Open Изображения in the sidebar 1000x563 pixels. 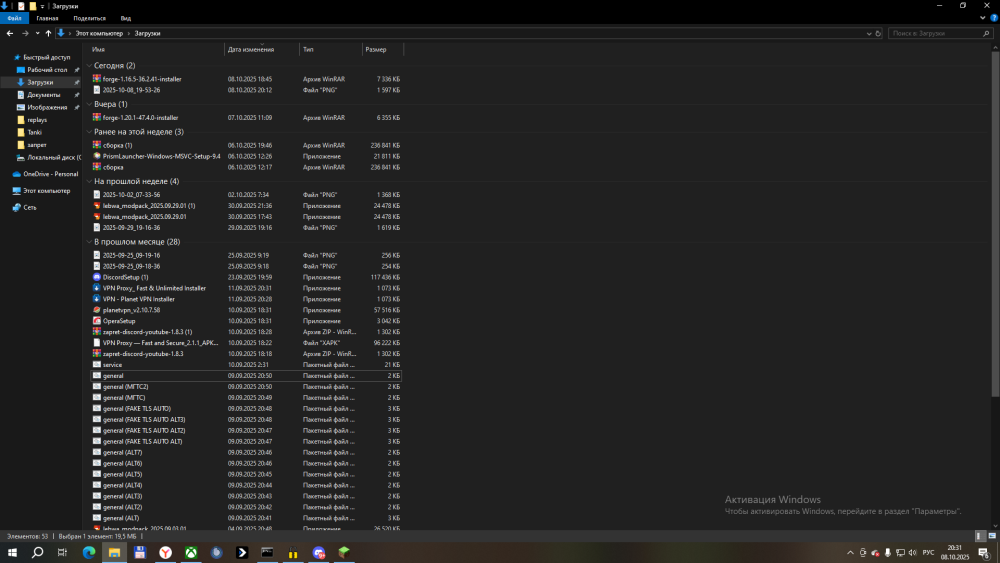click(x=47, y=107)
